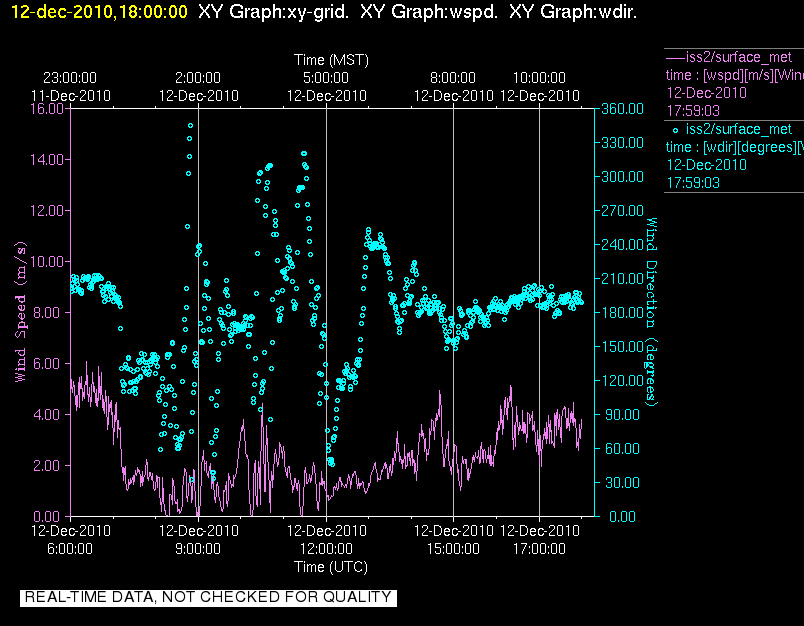Click the 210.00 wind direction tick value

point(622,278)
